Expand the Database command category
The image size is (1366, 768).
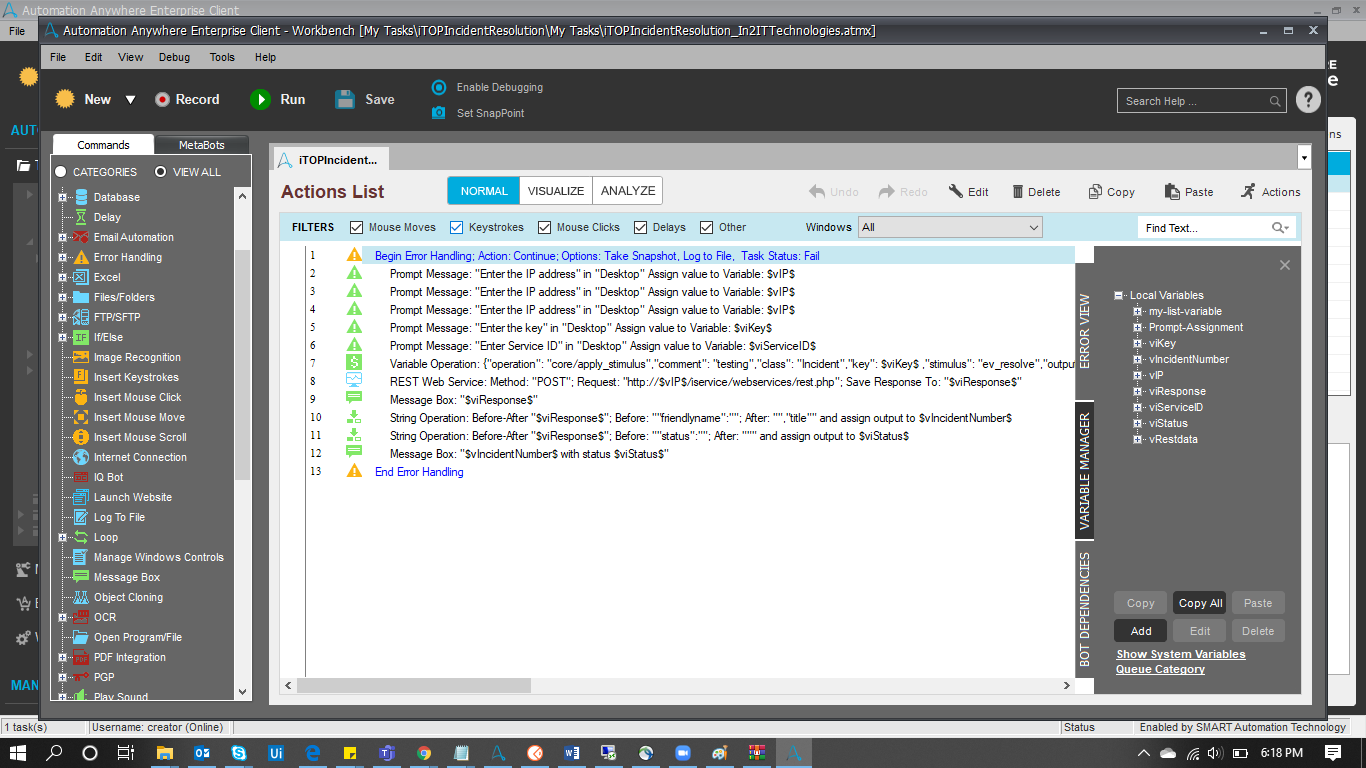coord(62,197)
